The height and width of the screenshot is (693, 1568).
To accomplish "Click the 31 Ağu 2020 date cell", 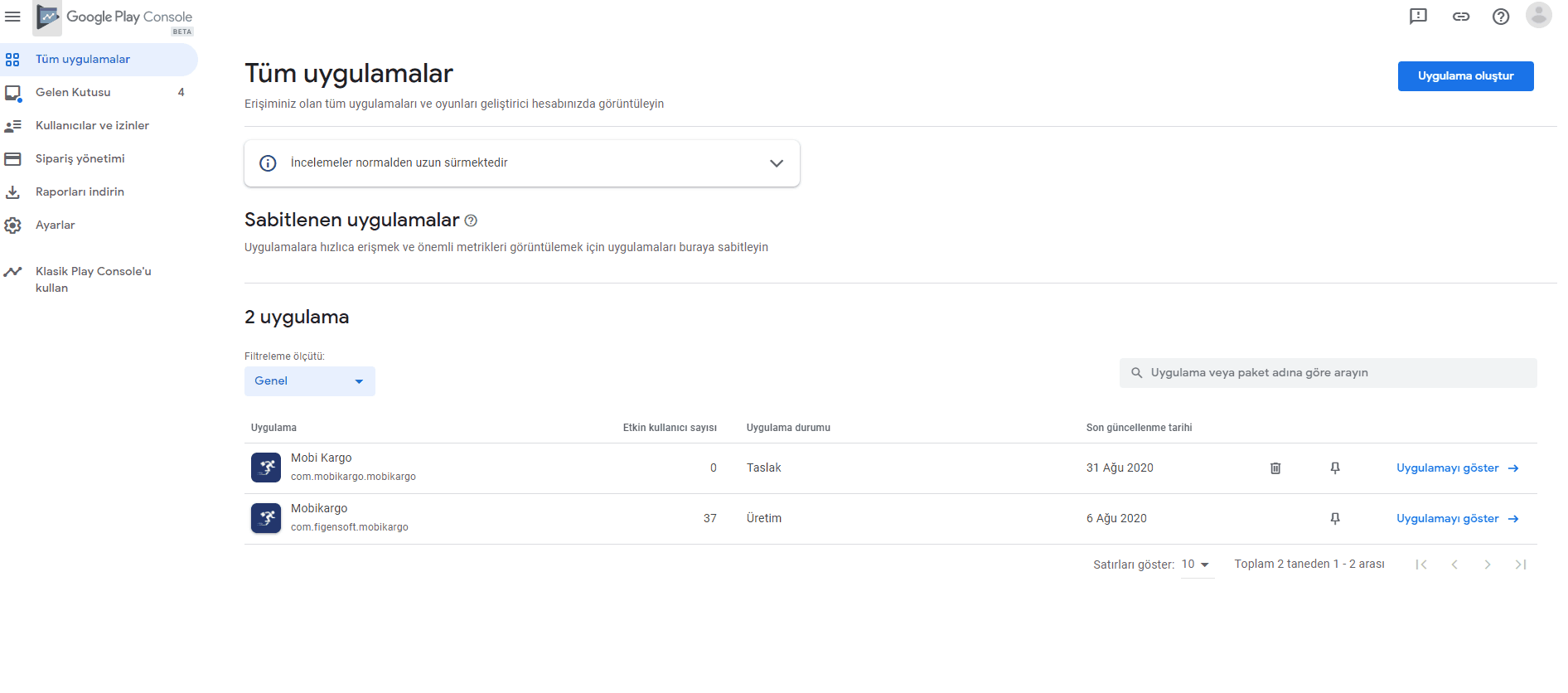I will point(1120,468).
